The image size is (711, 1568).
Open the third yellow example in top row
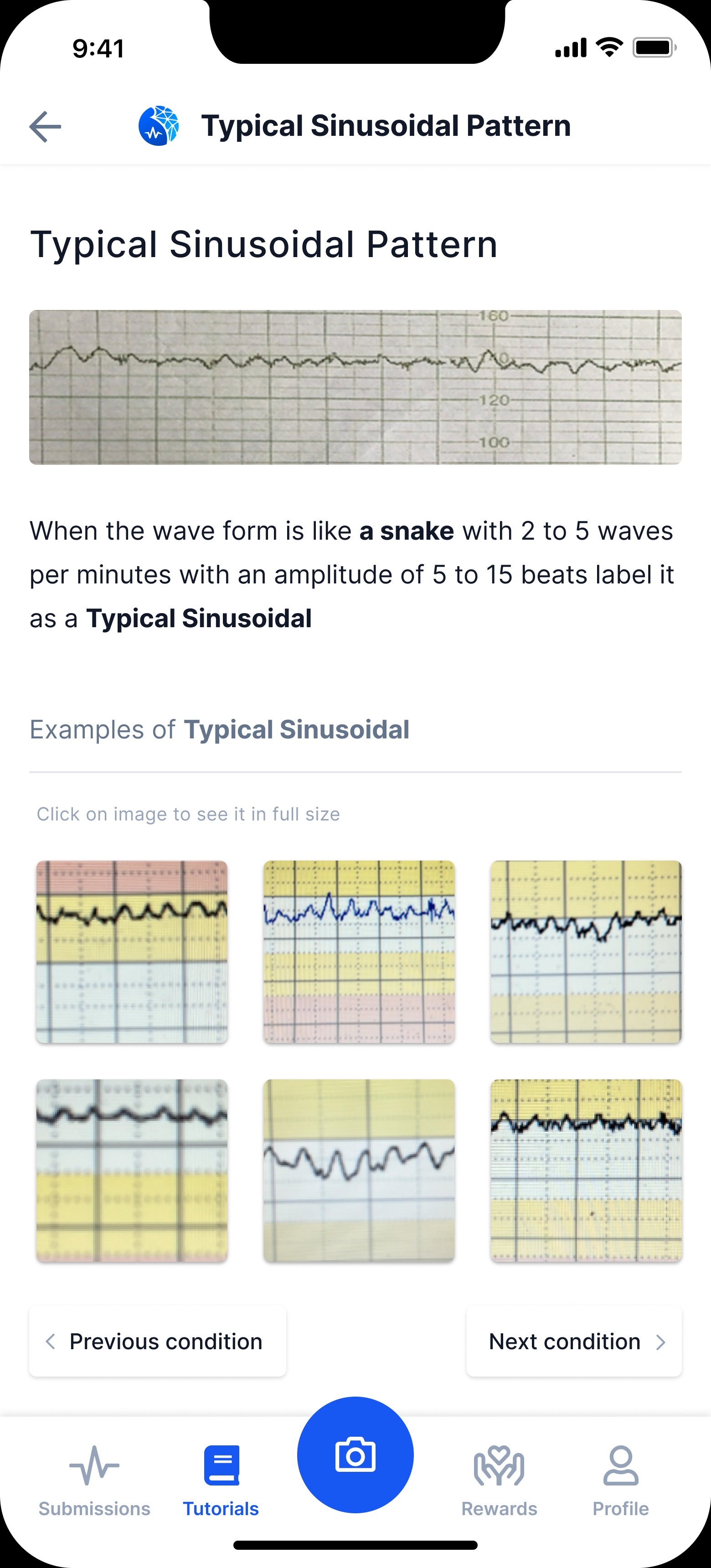point(586,951)
